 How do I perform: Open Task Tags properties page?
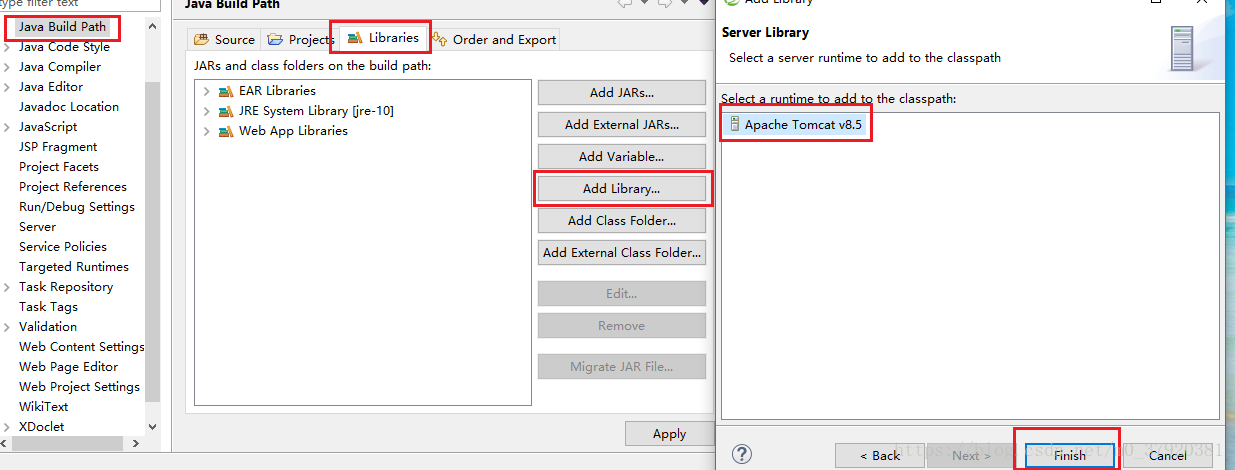tap(48, 307)
